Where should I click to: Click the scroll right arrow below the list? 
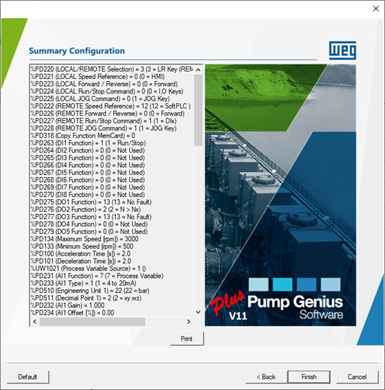click(189, 321)
